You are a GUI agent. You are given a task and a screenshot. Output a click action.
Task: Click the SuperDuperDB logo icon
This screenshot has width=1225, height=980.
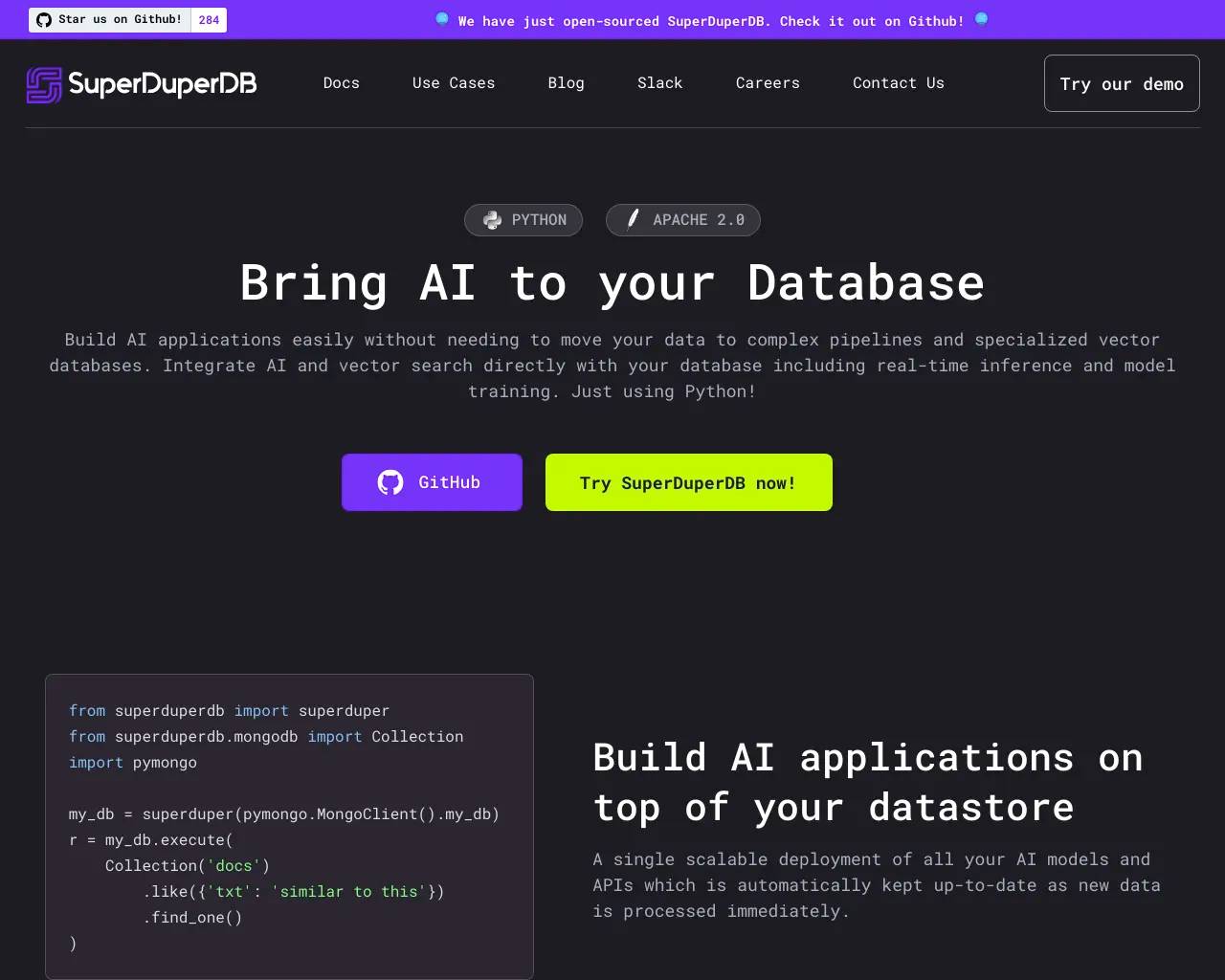(x=44, y=85)
